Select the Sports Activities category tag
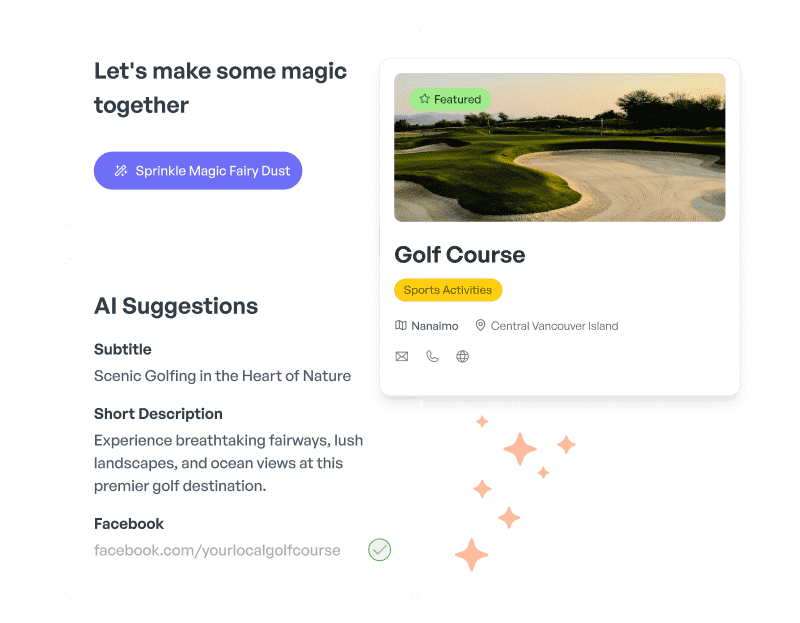 448,290
